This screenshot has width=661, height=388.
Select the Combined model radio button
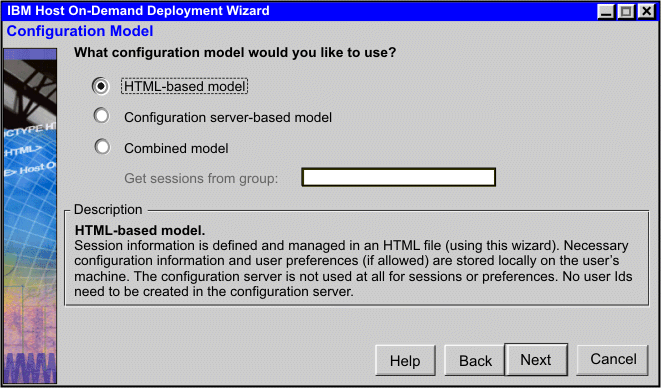tap(102, 147)
